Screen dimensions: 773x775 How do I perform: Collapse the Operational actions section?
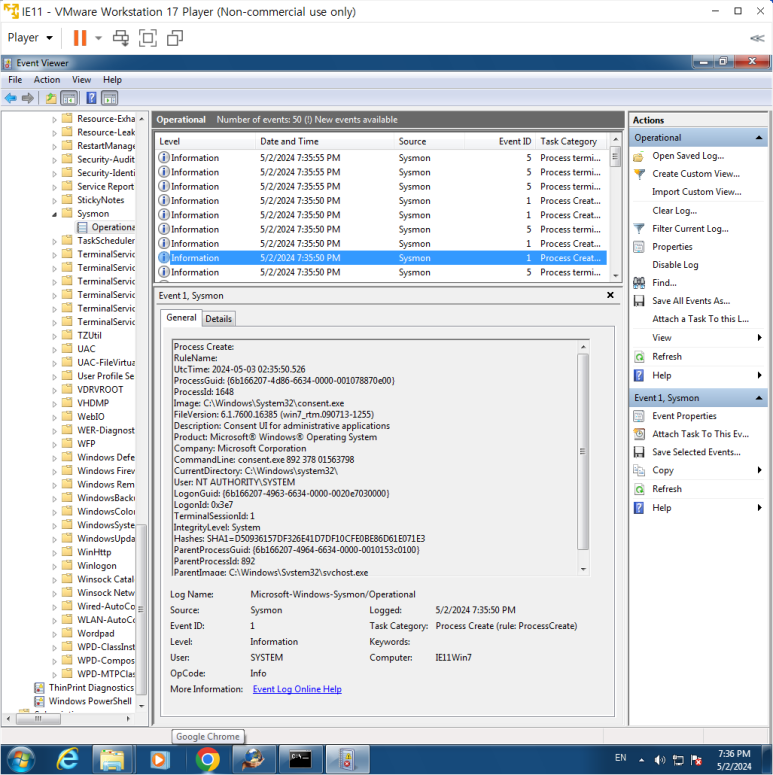759,138
